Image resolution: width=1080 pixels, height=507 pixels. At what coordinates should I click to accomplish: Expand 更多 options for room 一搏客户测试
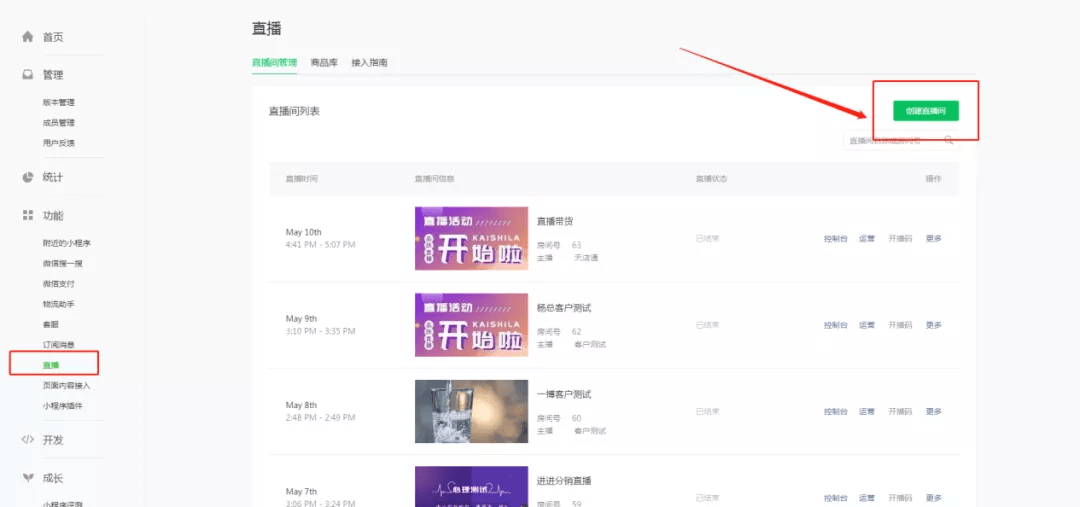(x=933, y=411)
